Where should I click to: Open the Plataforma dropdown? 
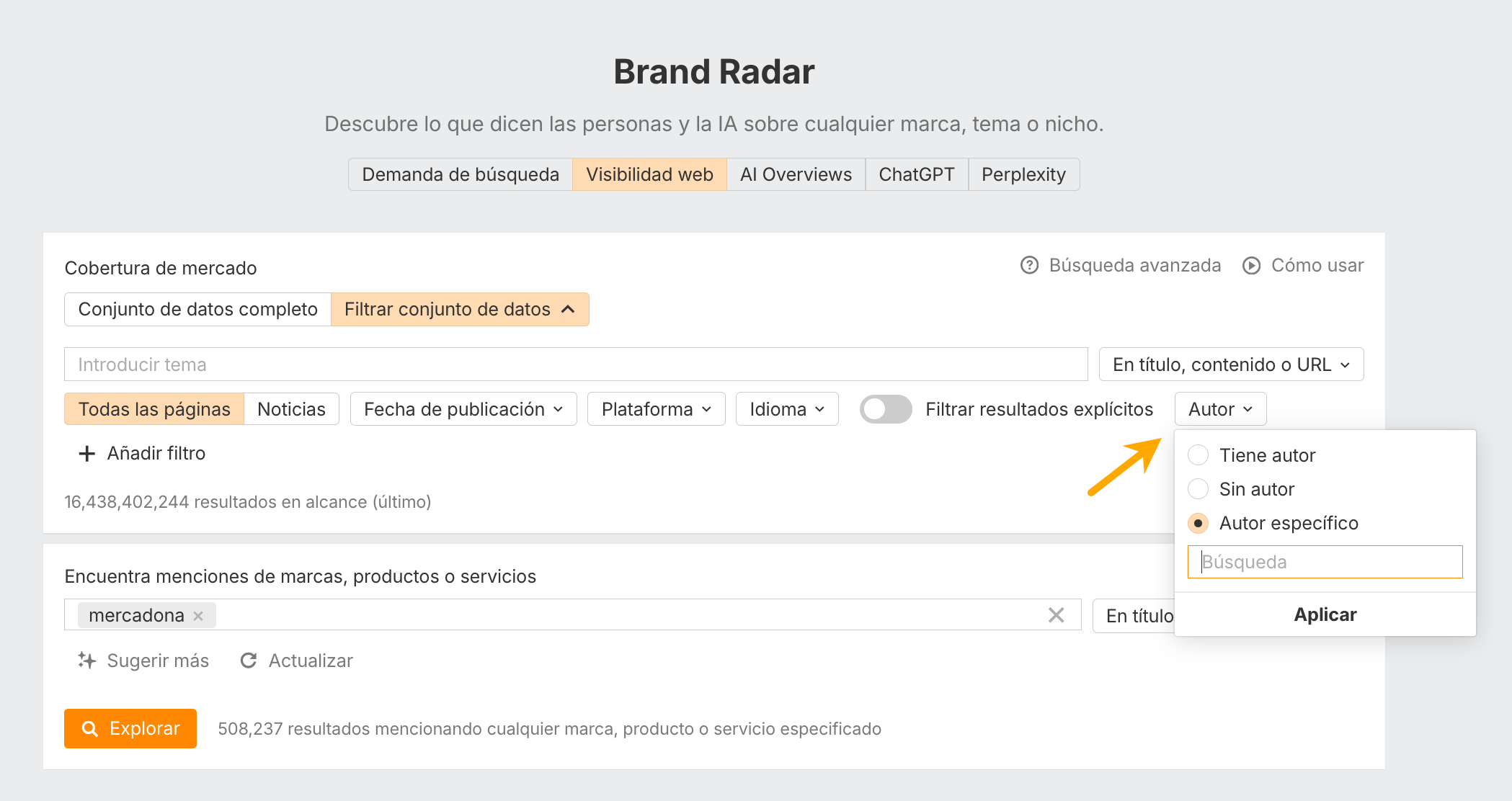point(655,408)
